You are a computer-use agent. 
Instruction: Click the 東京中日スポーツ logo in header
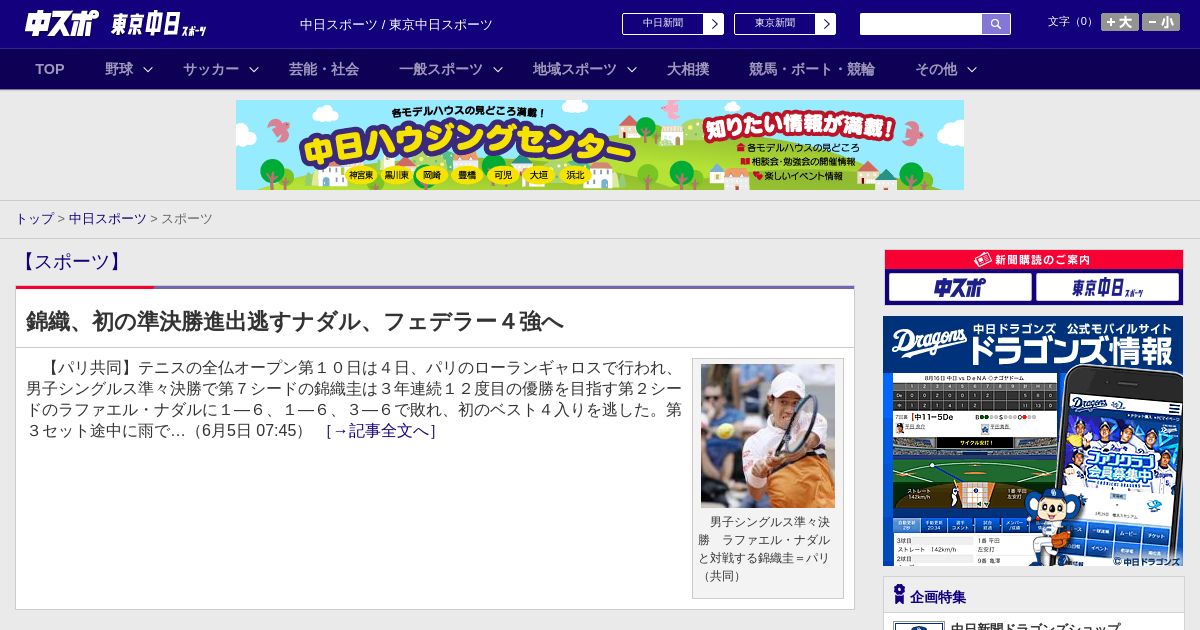159,24
